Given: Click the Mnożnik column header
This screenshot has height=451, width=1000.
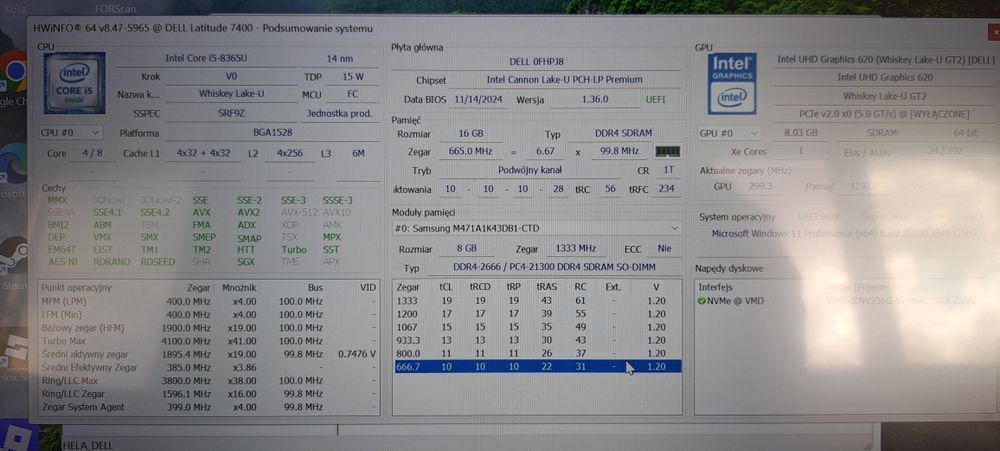Looking at the screenshot, I should click(239, 288).
